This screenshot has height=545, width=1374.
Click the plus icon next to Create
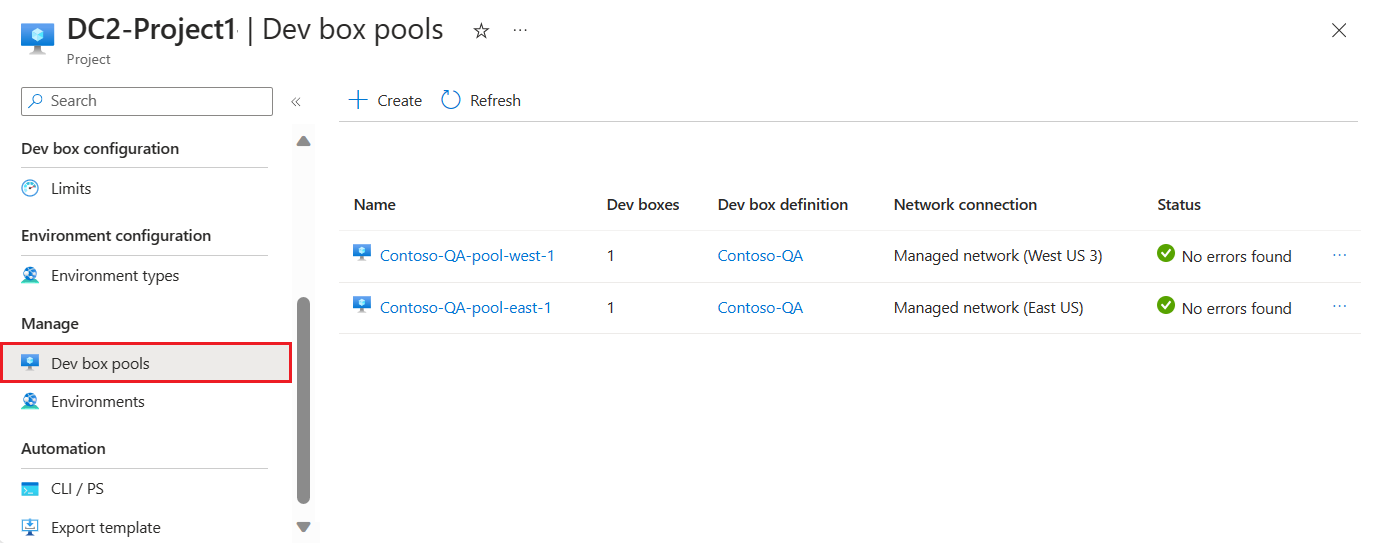point(357,100)
